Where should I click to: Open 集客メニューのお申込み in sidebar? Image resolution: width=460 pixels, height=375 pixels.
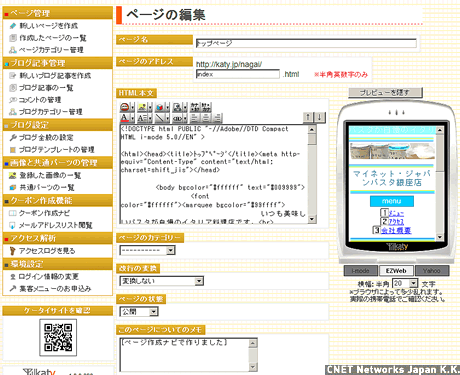point(55,289)
